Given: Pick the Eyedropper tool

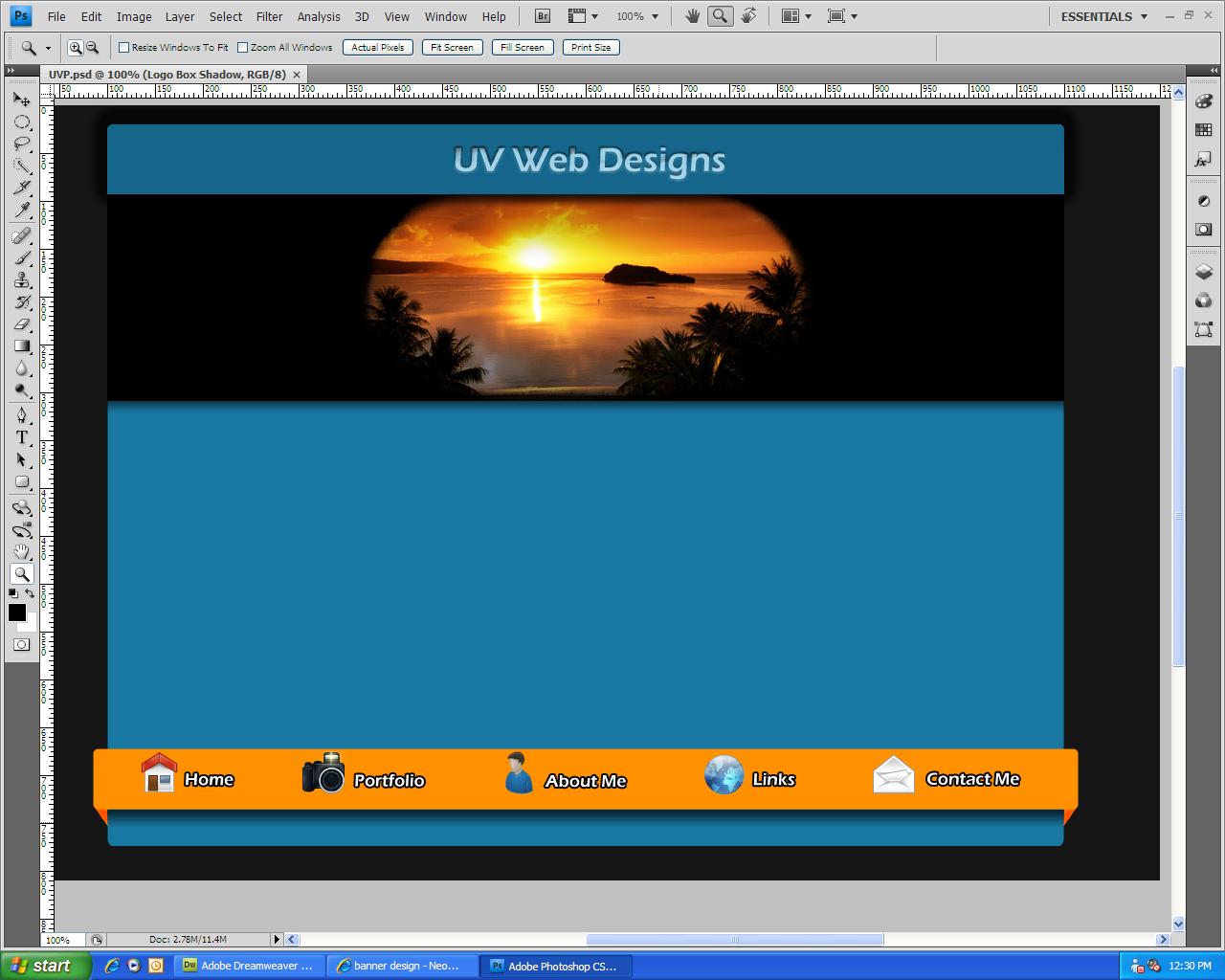Looking at the screenshot, I should click(21, 211).
